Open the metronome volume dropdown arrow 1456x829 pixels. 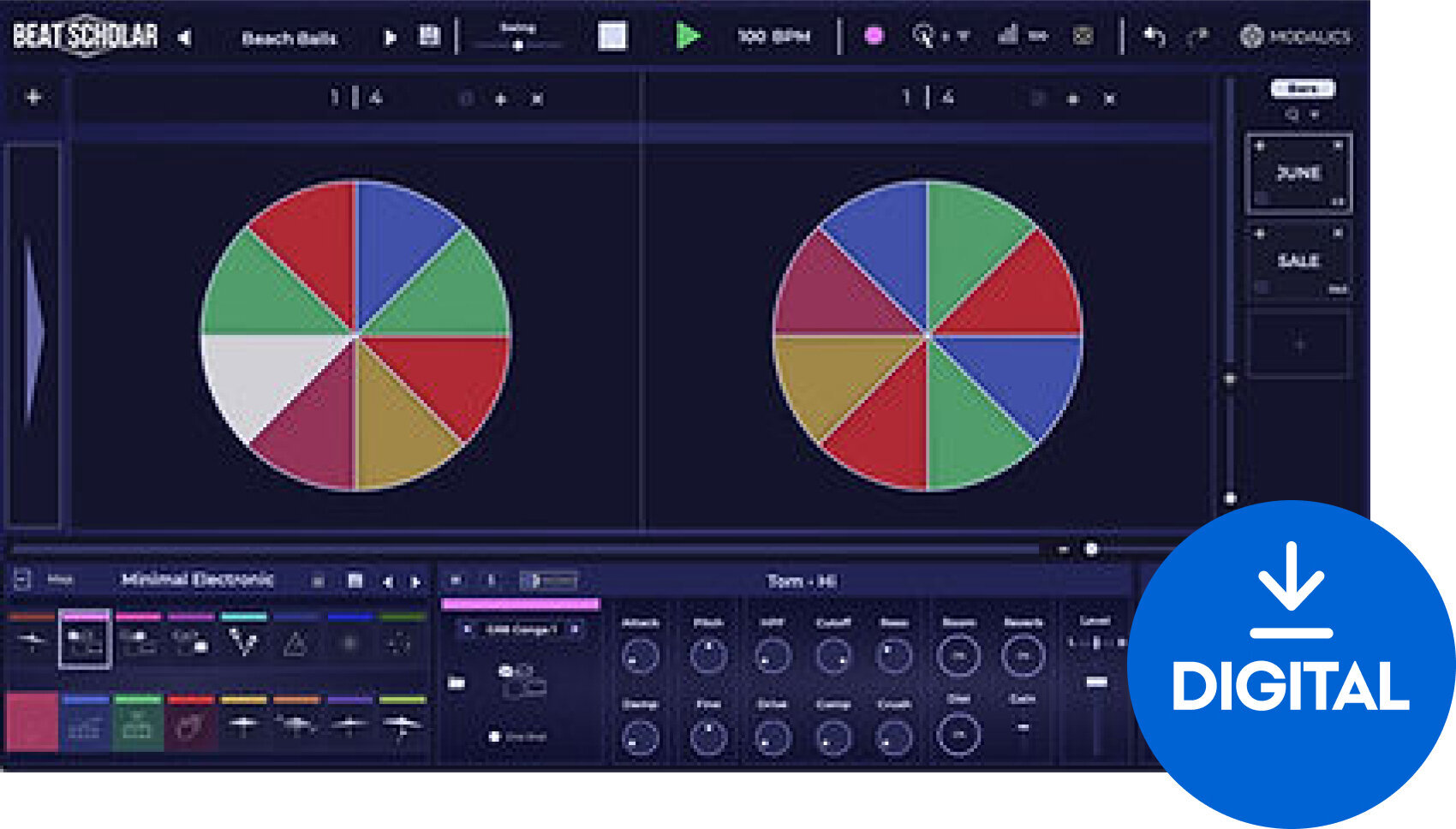click(964, 36)
